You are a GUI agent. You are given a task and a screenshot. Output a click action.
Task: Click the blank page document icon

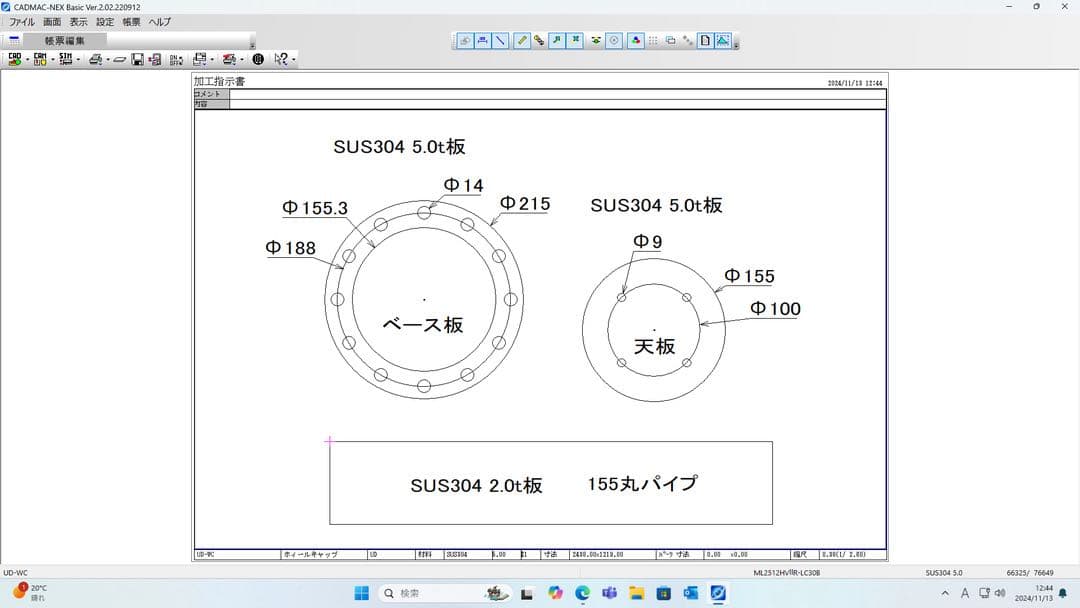[705, 41]
